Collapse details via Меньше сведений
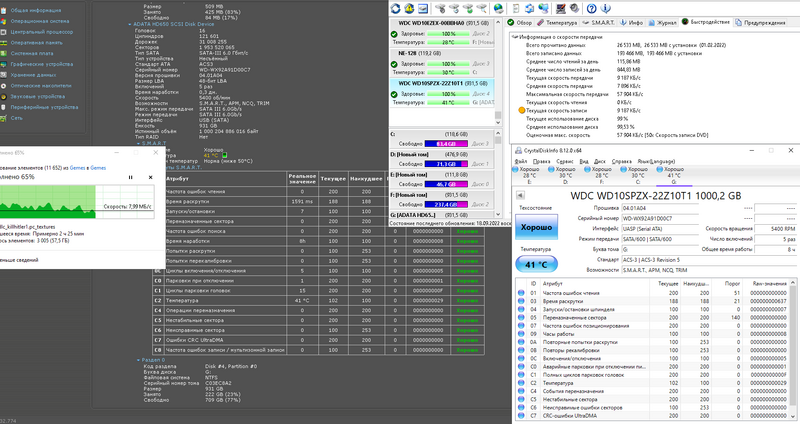Image resolution: width=800 pixels, height=424 pixels. pos(19,260)
